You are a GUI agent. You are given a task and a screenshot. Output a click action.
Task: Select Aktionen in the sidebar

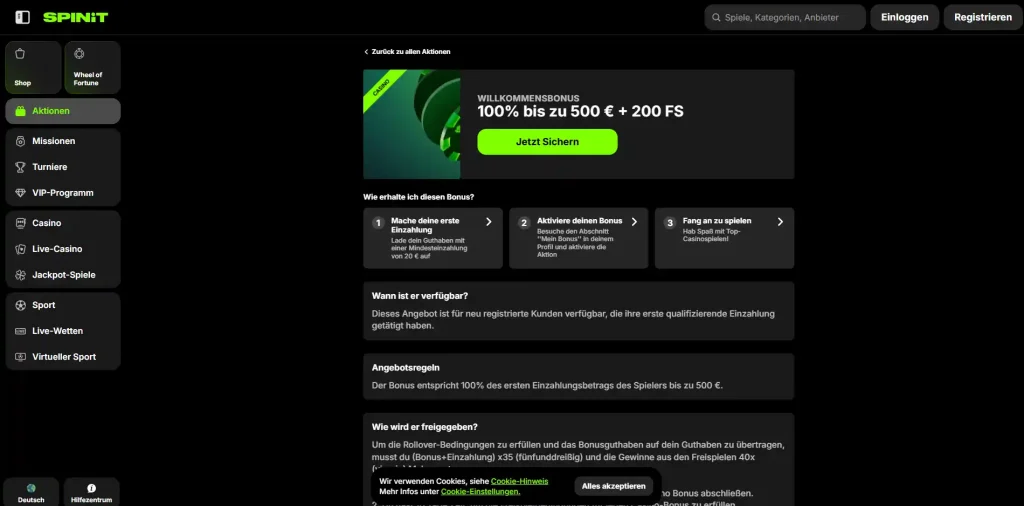pyautogui.click(x=63, y=111)
